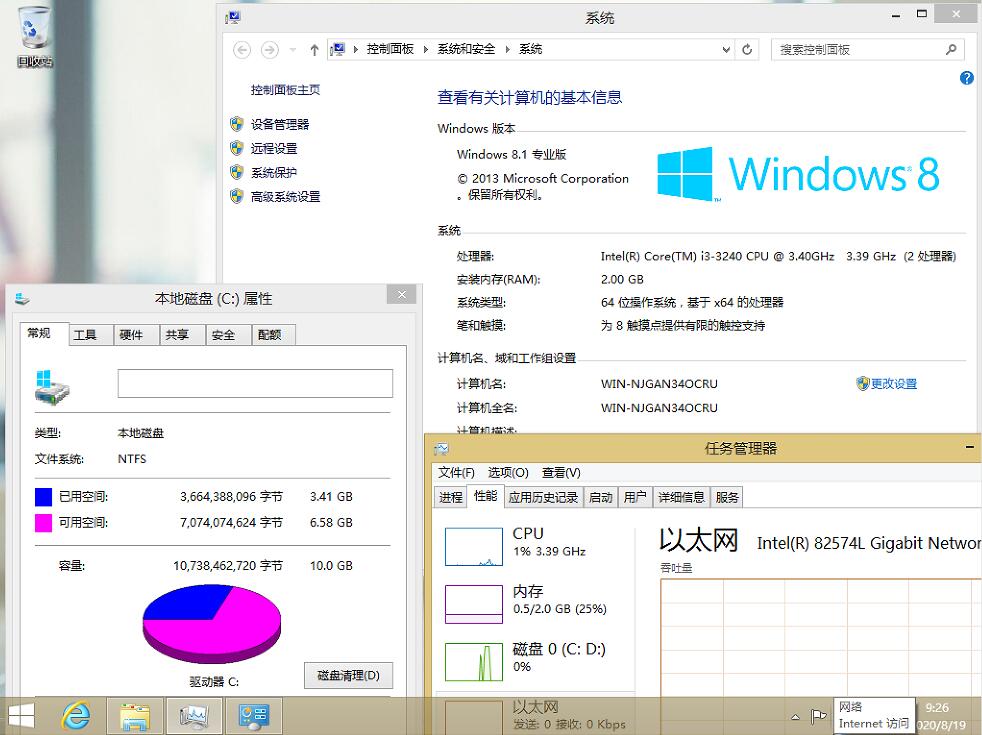Screen dimensions: 982x735
Task: Open 高级系统设置 from the sidebar
Action: [286, 197]
